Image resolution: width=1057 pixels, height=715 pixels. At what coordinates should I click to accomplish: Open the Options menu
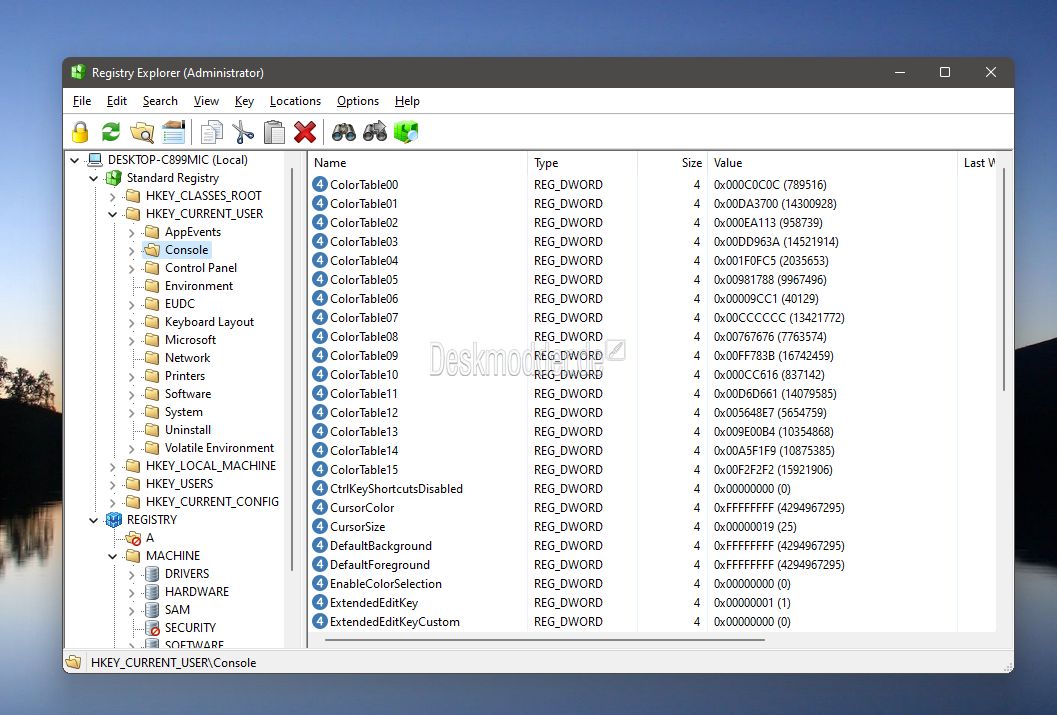pos(358,101)
